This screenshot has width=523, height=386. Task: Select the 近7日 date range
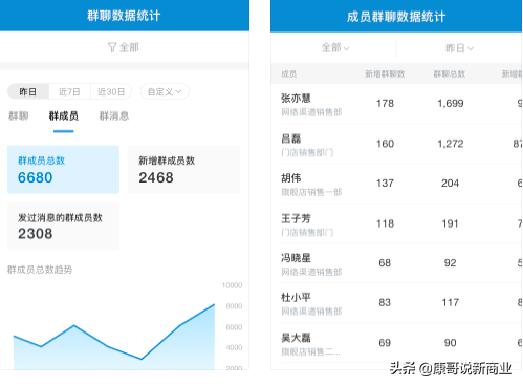(x=69, y=91)
